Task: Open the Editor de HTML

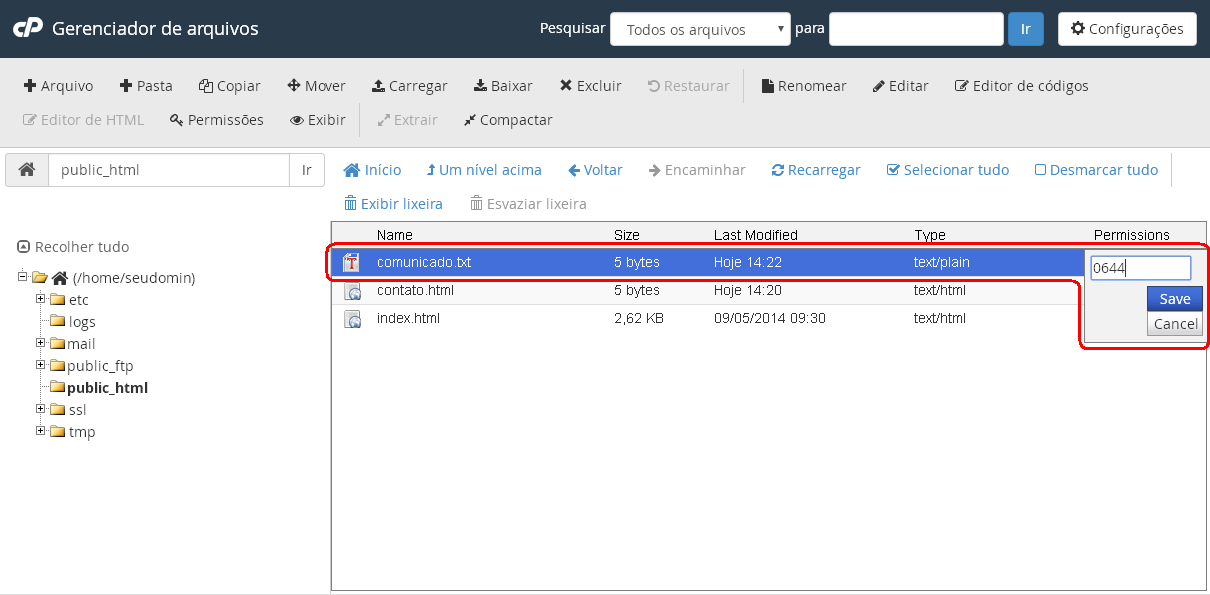Action: (83, 120)
